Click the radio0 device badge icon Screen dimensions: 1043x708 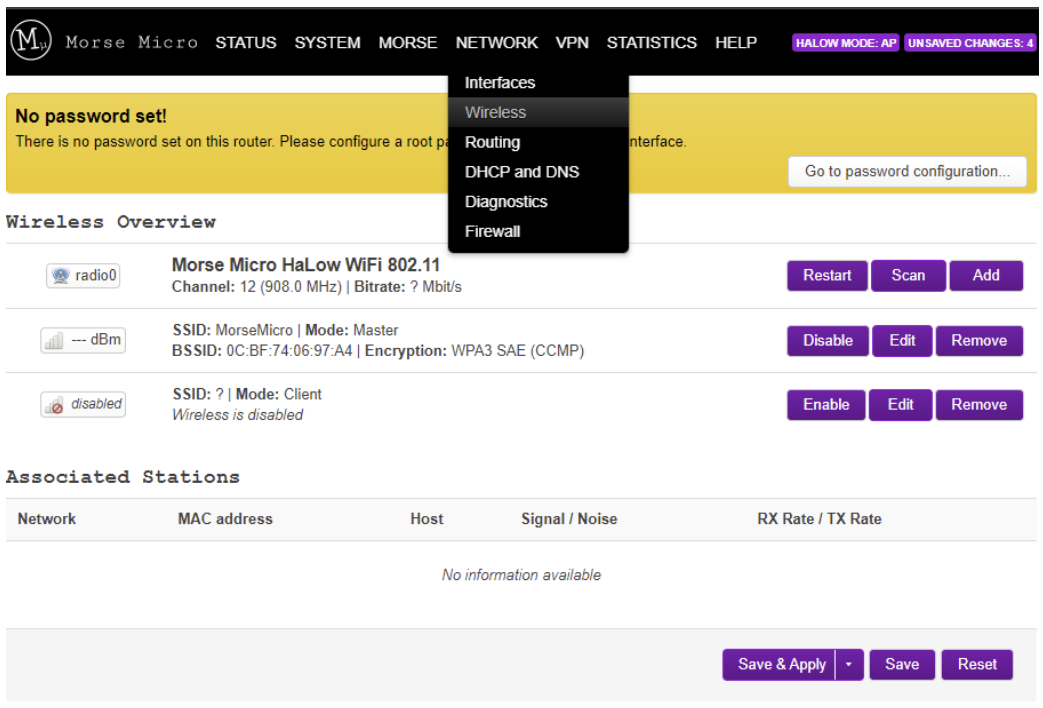point(83,276)
